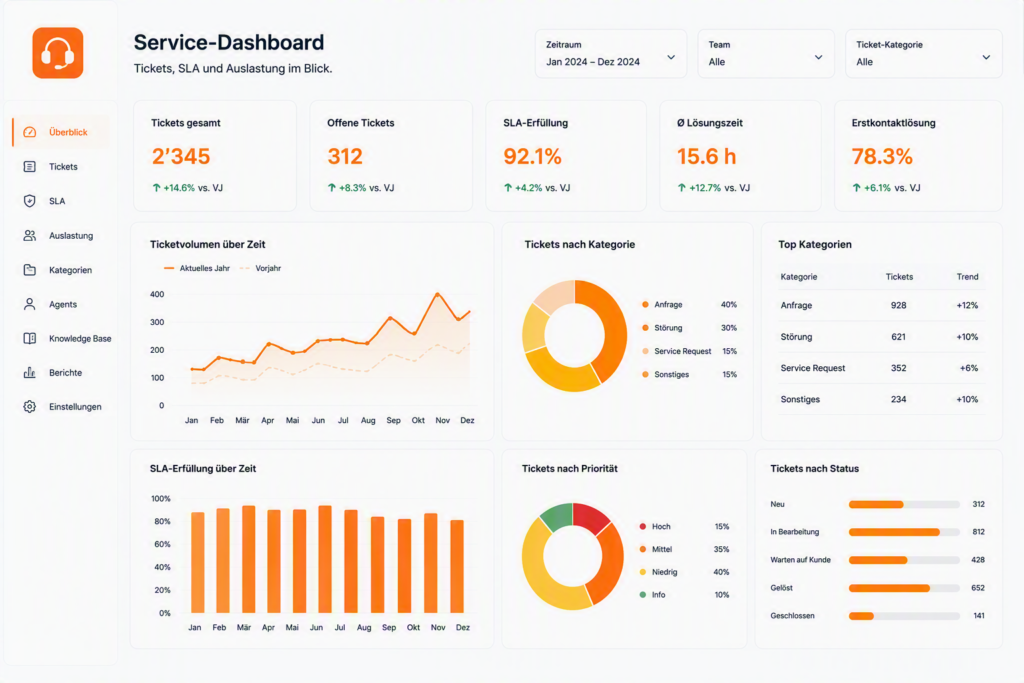1024x683 pixels.
Task: Toggle Mittel priority legend entry
Action: click(684, 549)
